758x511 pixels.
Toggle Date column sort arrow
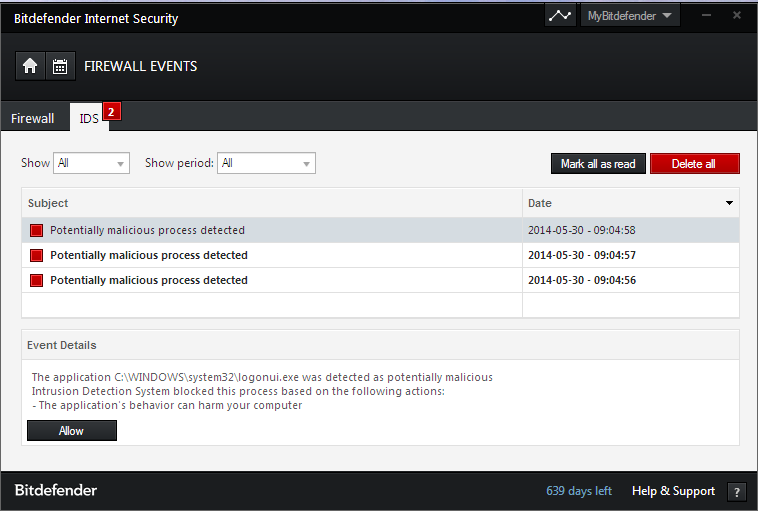coord(729,203)
